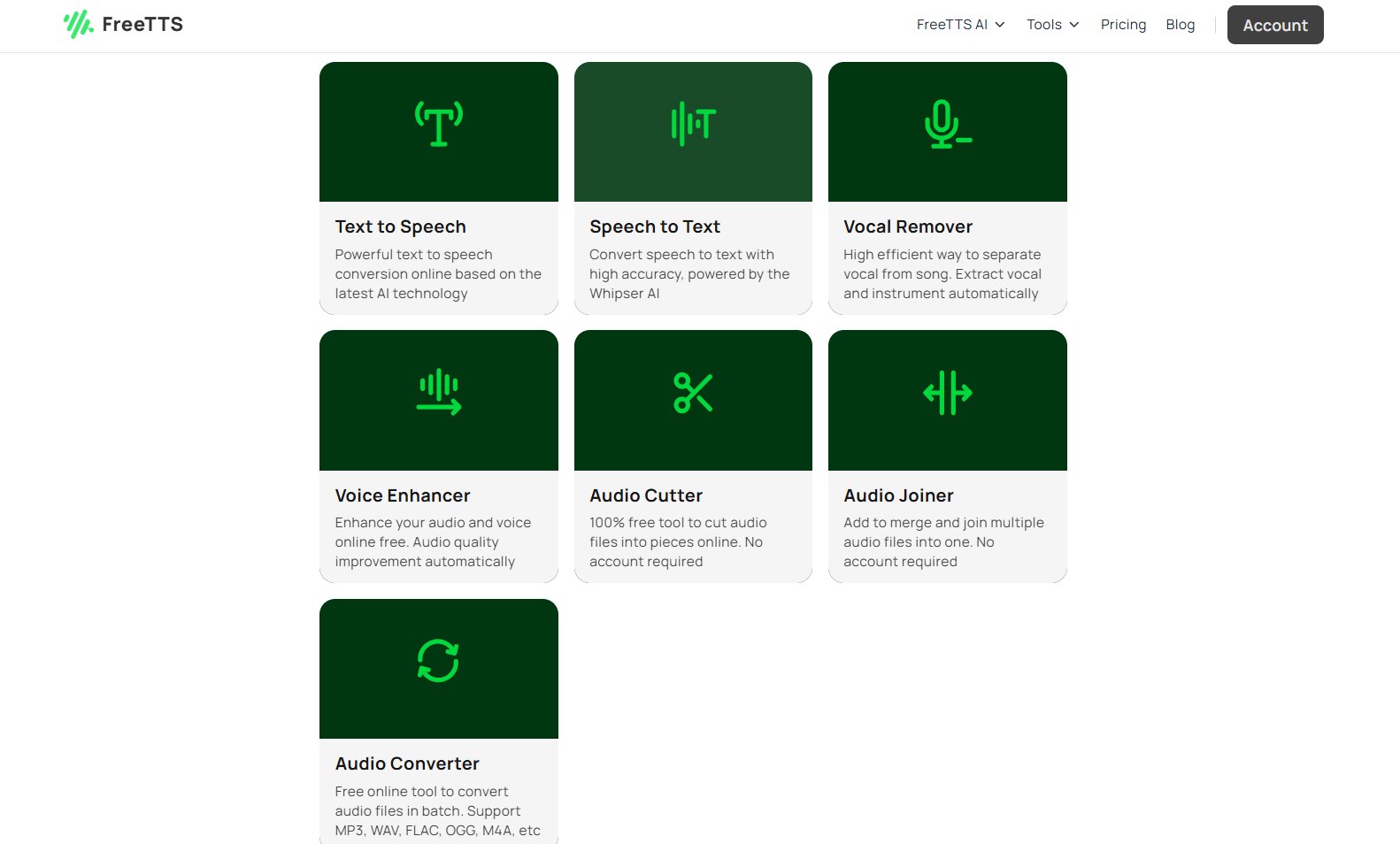This screenshot has height=844, width=1400.
Task: Click '100% free tool to cut audio' description
Action: pyautogui.click(x=678, y=542)
